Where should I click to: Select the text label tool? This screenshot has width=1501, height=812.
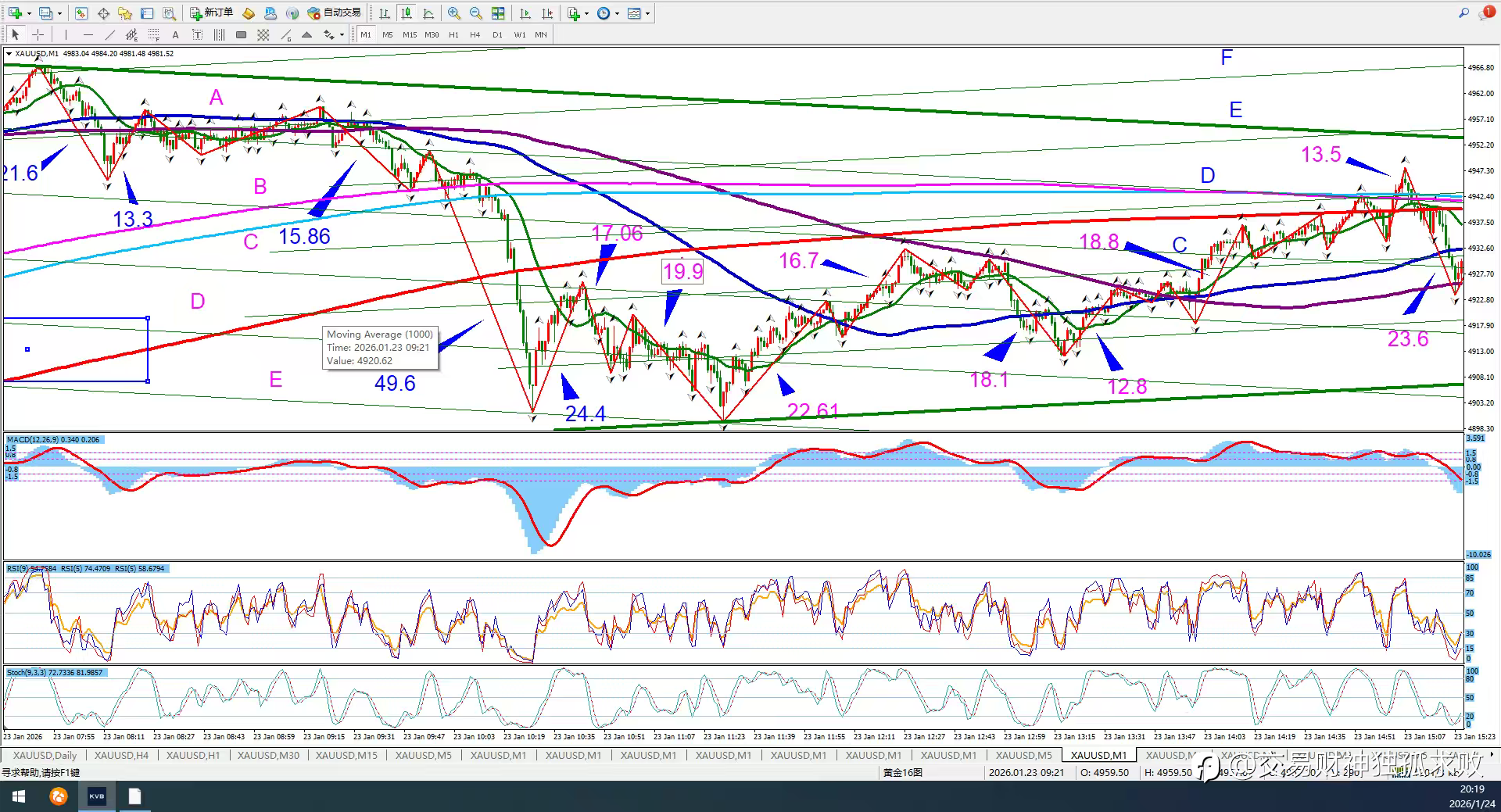(x=175, y=34)
